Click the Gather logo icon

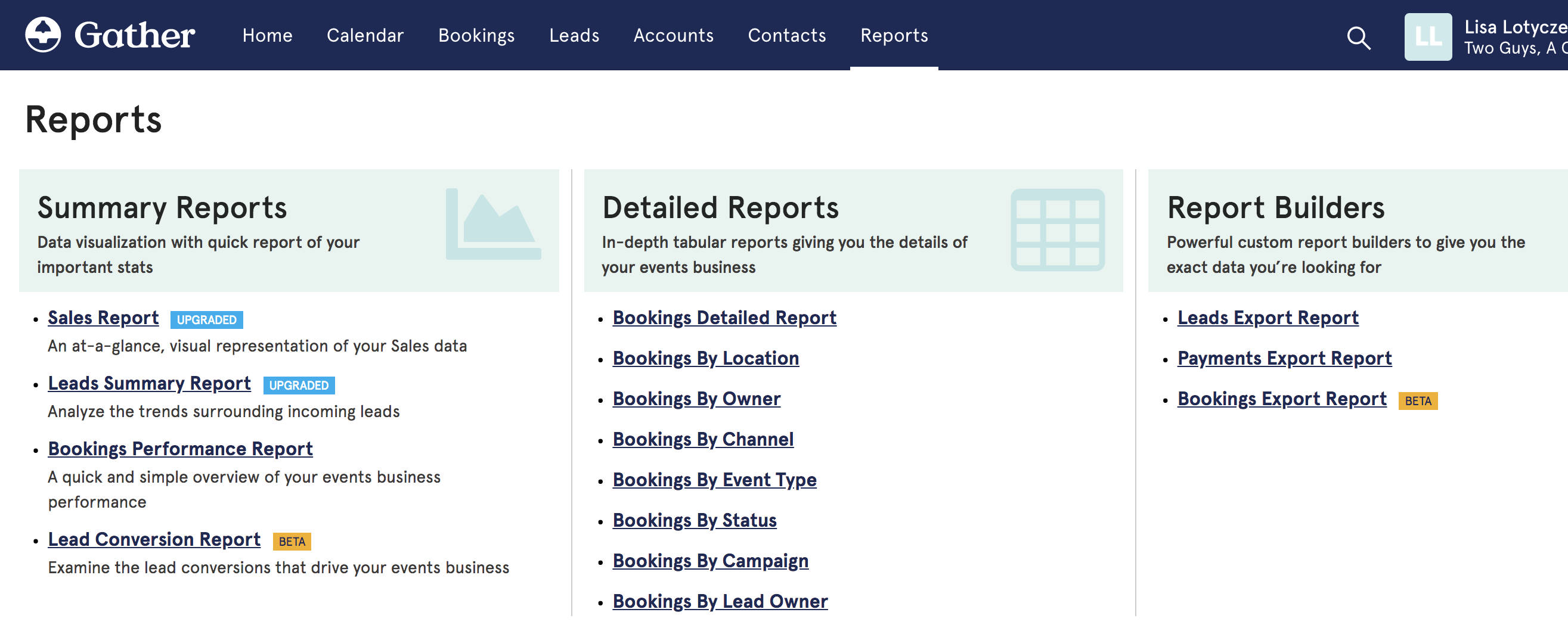[42, 35]
